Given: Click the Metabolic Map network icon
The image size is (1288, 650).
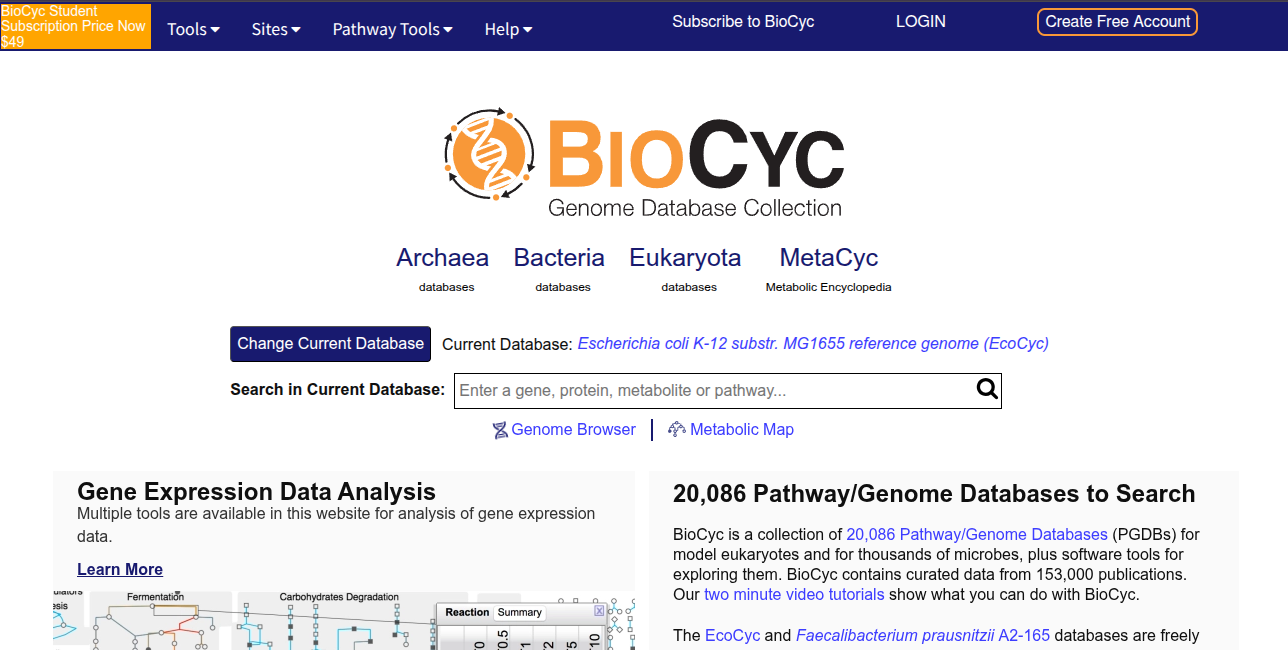Looking at the screenshot, I should (677, 430).
